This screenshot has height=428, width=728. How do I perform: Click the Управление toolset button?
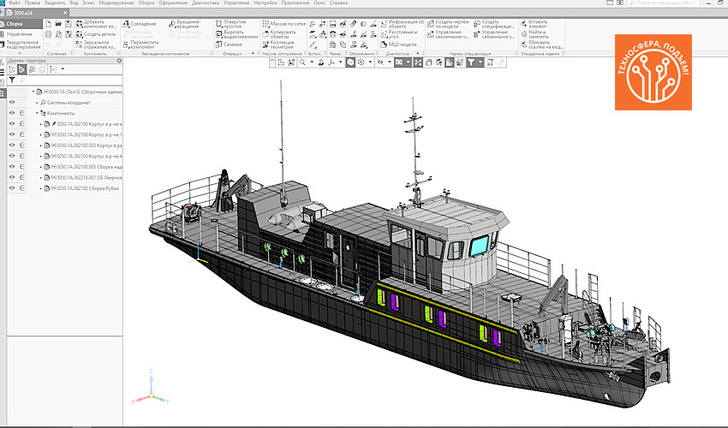(21, 34)
